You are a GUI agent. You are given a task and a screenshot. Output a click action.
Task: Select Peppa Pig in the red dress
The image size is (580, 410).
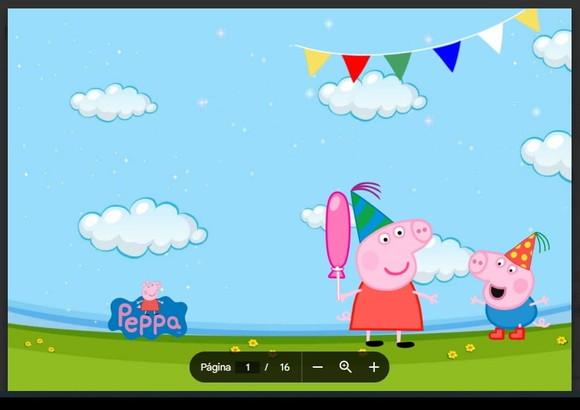coord(388,281)
